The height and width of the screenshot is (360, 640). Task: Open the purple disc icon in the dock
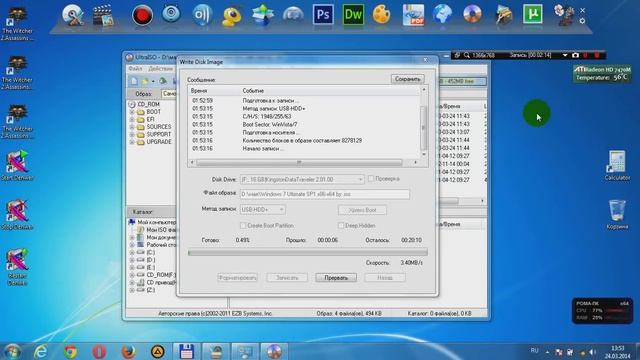coord(473,14)
